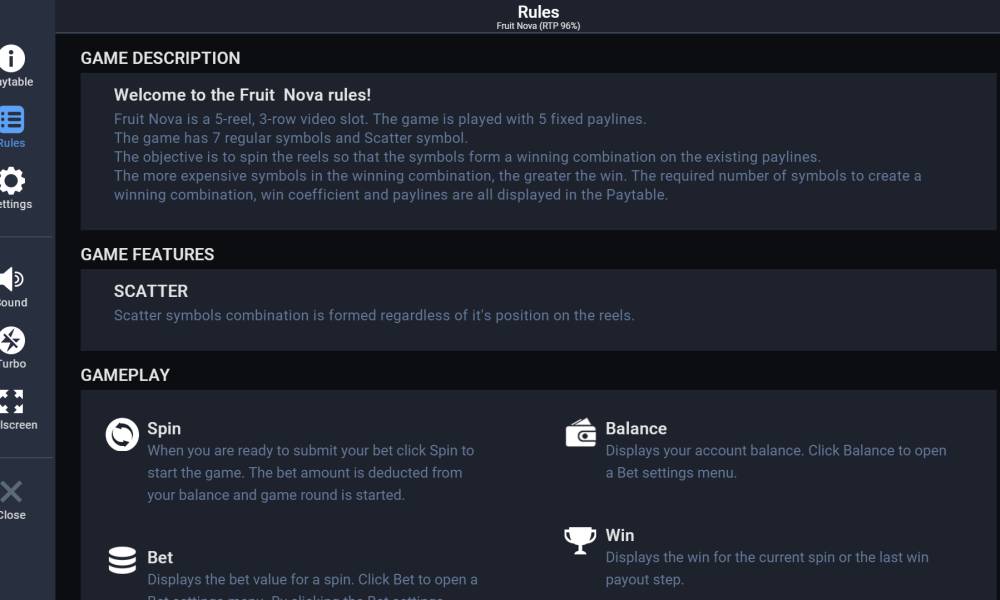Click the GAMEPLAY section heading
This screenshot has width=1000, height=600.
tap(125, 375)
